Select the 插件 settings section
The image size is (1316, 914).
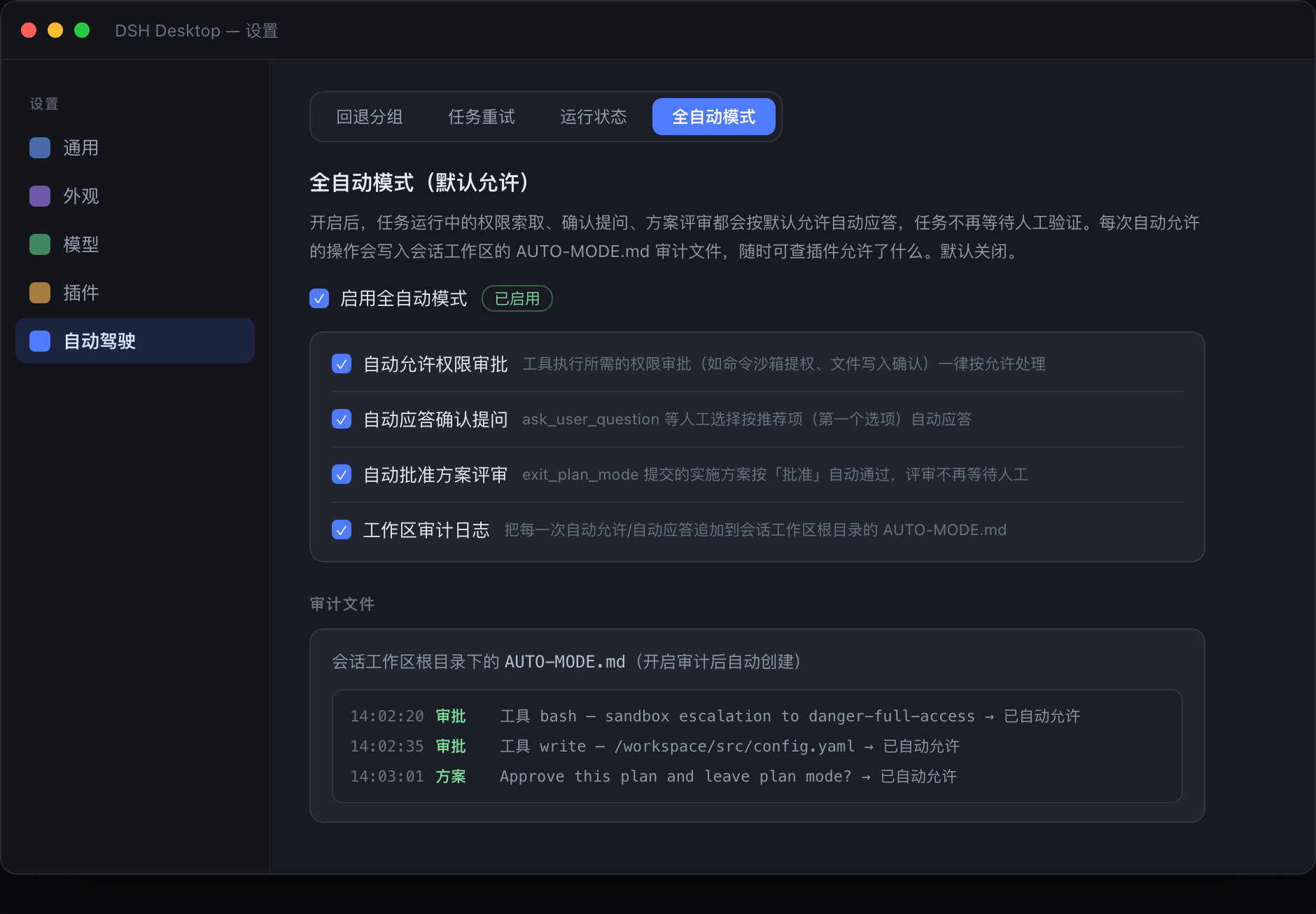click(135, 293)
